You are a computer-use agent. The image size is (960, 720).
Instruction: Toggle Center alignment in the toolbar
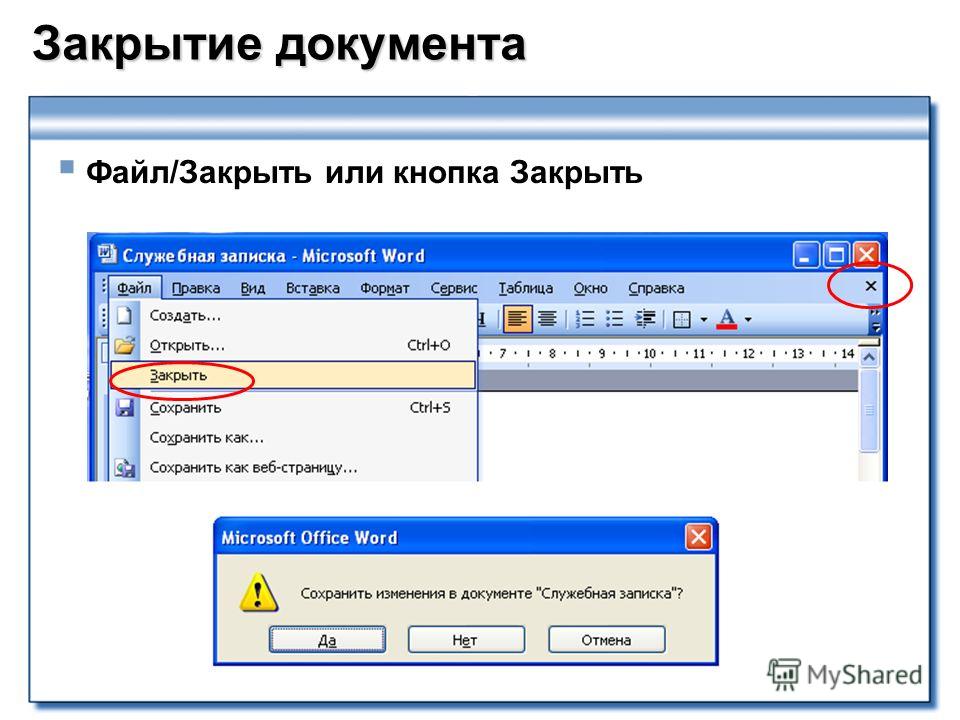point(547,319)
